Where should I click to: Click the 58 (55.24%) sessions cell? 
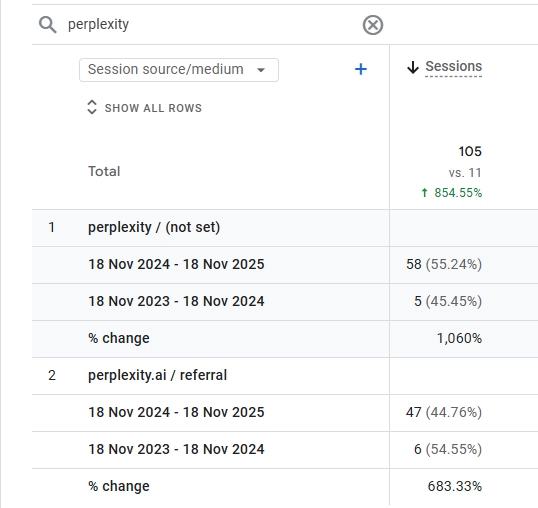coord(444,264)
